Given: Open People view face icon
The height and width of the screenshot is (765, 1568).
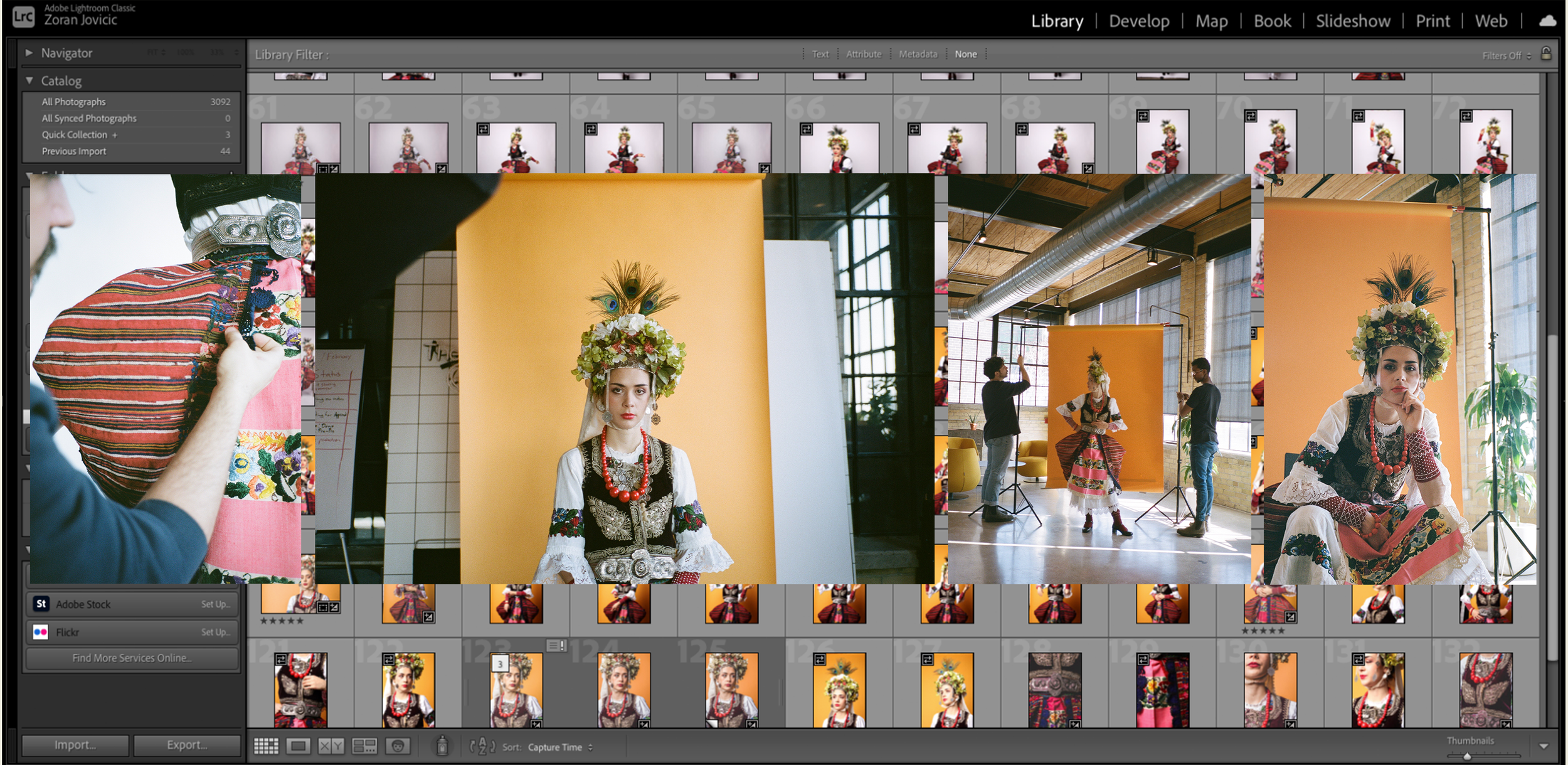Looking at the screenshot, I should coord(398,746).
